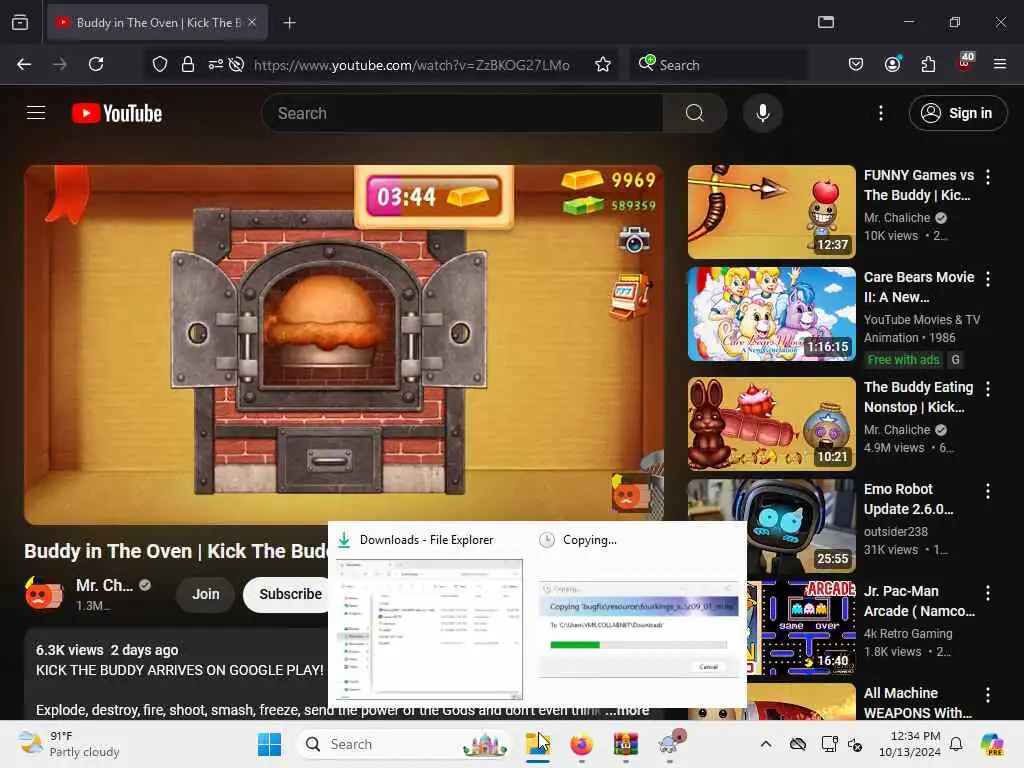Select the Copying... progress preview window

639,630
